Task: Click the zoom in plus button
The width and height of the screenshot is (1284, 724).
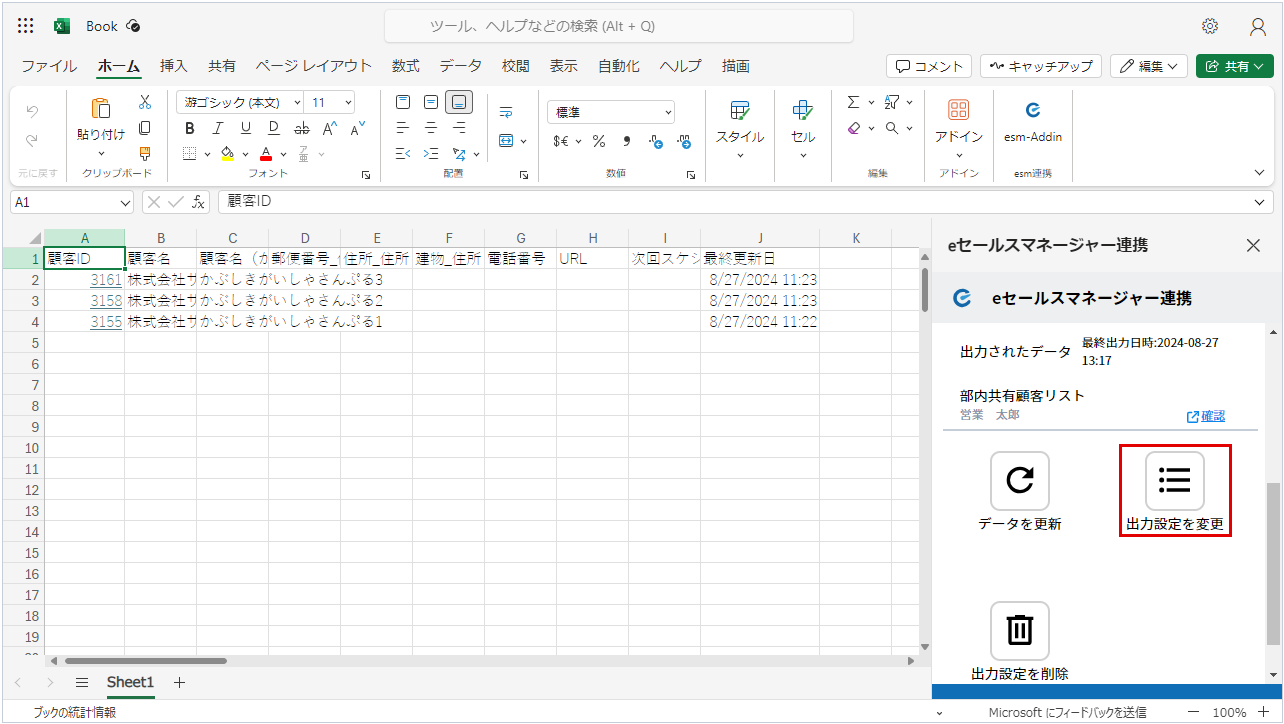Action: click(x=1264, y=712)
